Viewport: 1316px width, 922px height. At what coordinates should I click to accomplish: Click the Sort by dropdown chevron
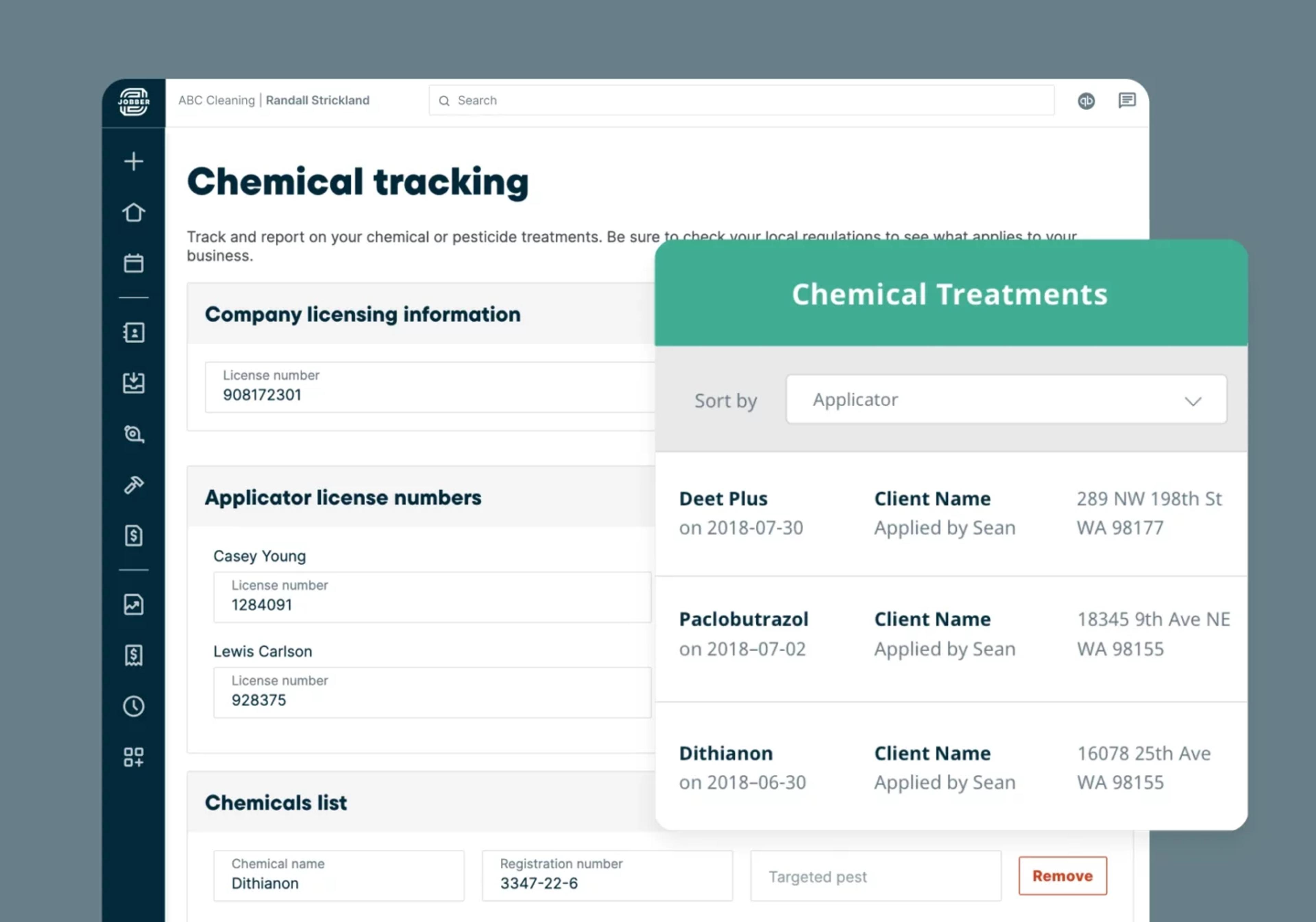point(1193,401)
